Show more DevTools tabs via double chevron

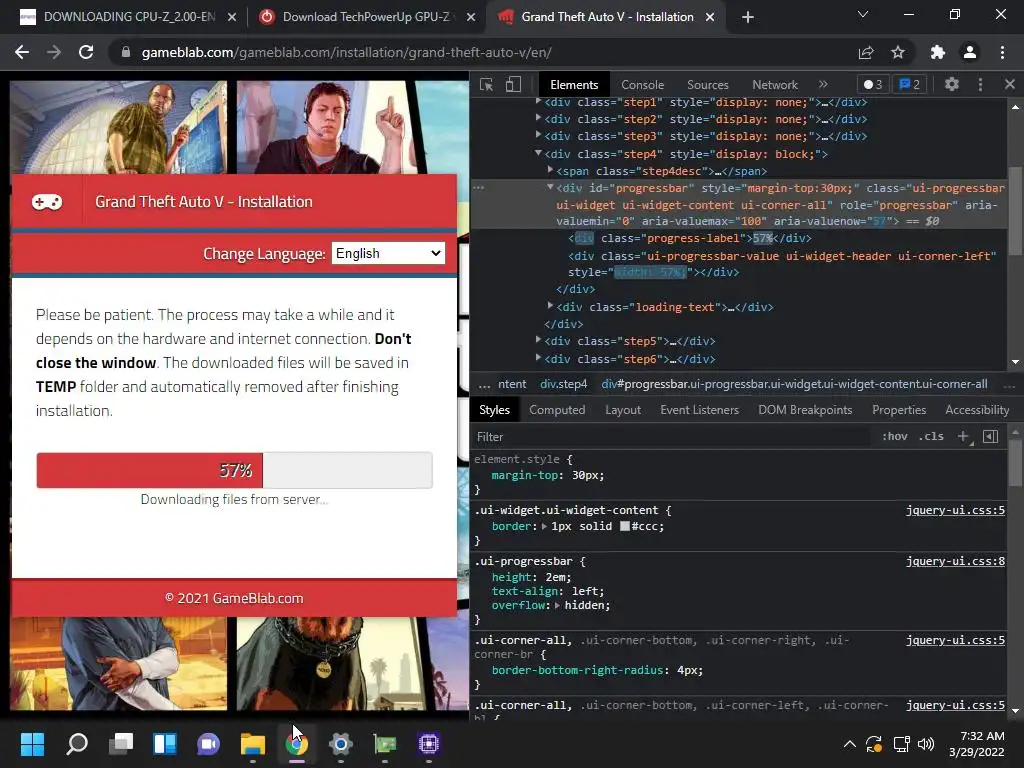coord(823,84)
